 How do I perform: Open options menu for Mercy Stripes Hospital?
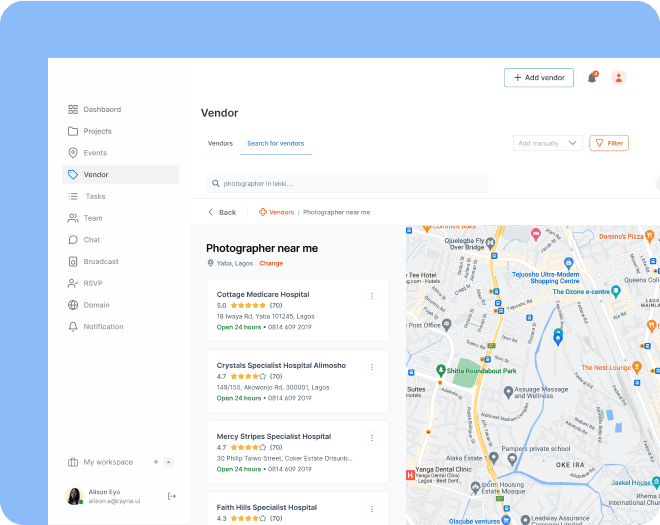click(372, 438)
